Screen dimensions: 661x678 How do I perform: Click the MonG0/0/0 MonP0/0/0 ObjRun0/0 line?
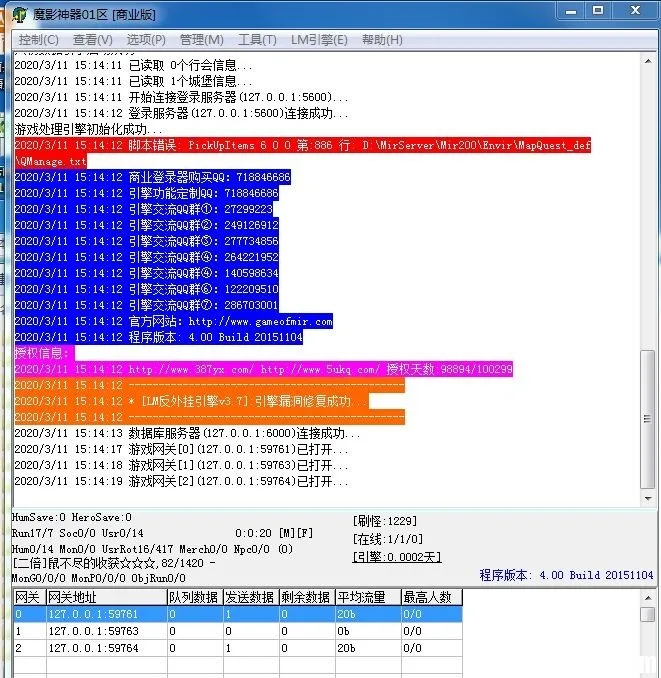(x=99, y=578)
